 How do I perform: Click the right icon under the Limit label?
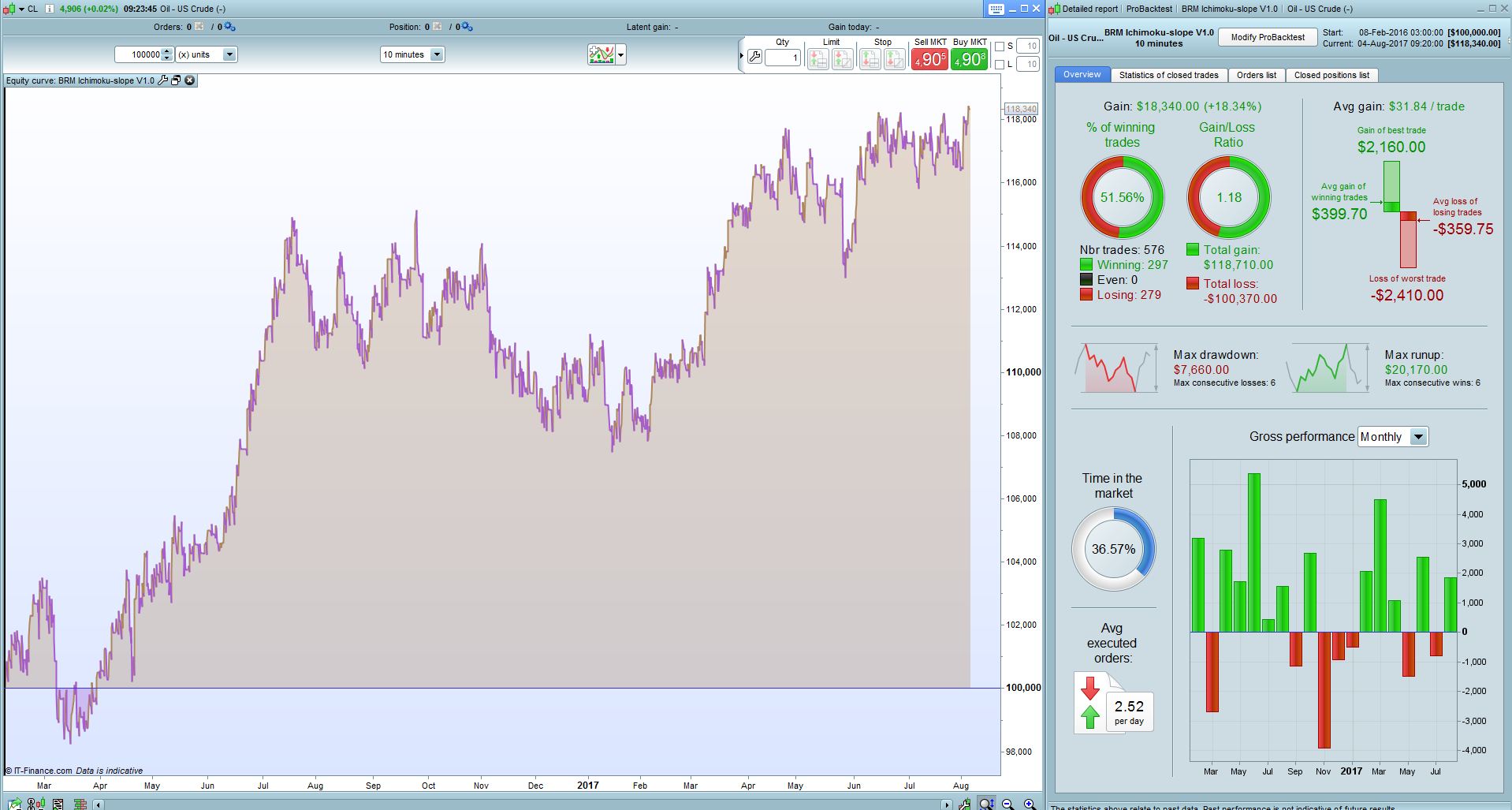[843, 58]
